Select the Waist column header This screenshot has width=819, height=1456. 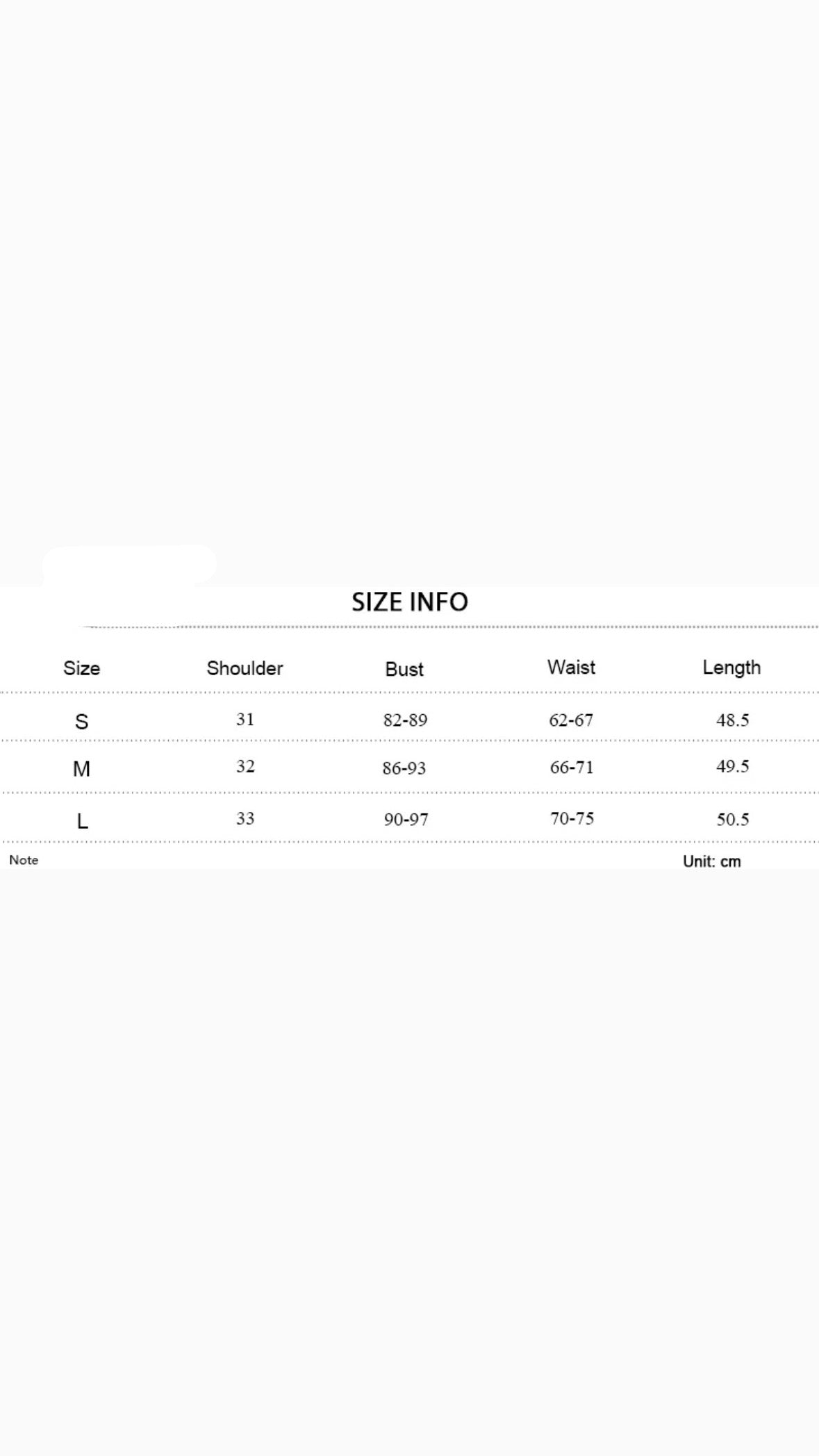[x=571, y=668]
